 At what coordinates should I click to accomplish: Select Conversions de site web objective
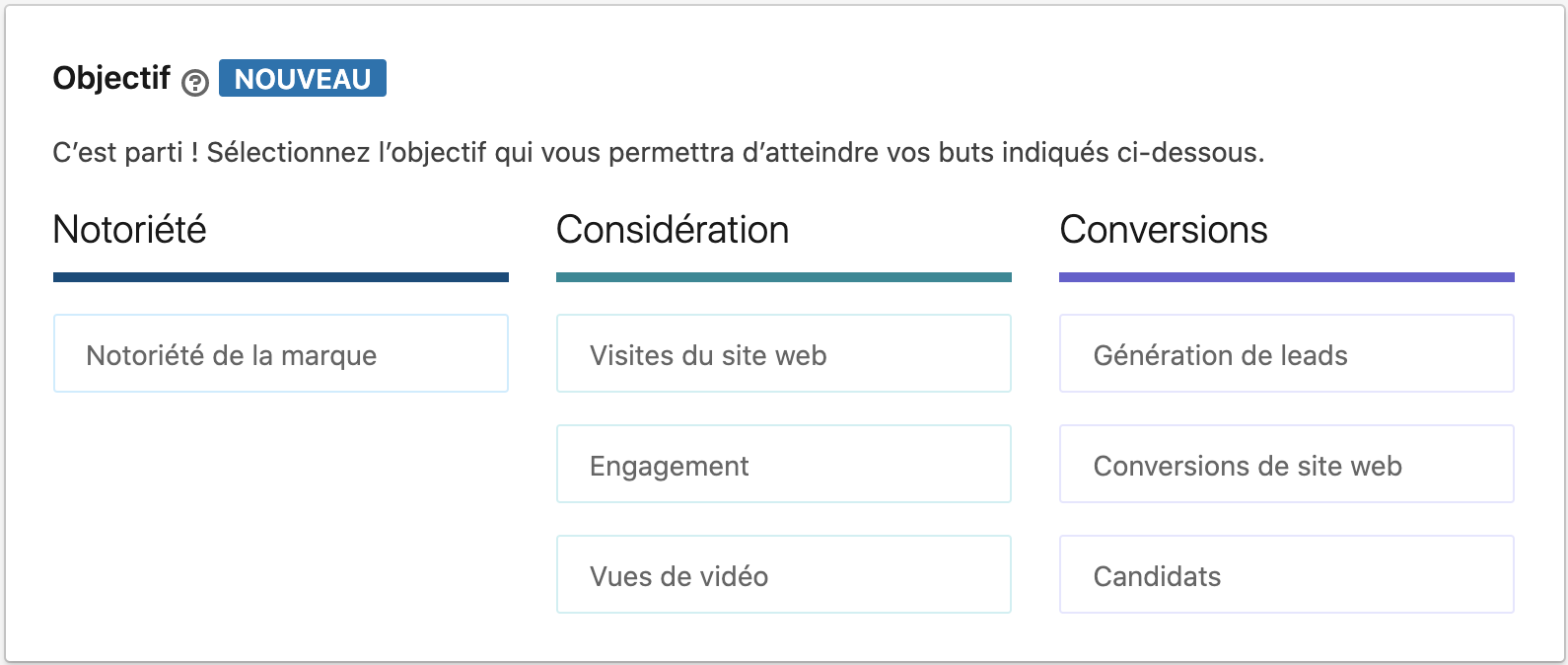tap(1287, 465)
